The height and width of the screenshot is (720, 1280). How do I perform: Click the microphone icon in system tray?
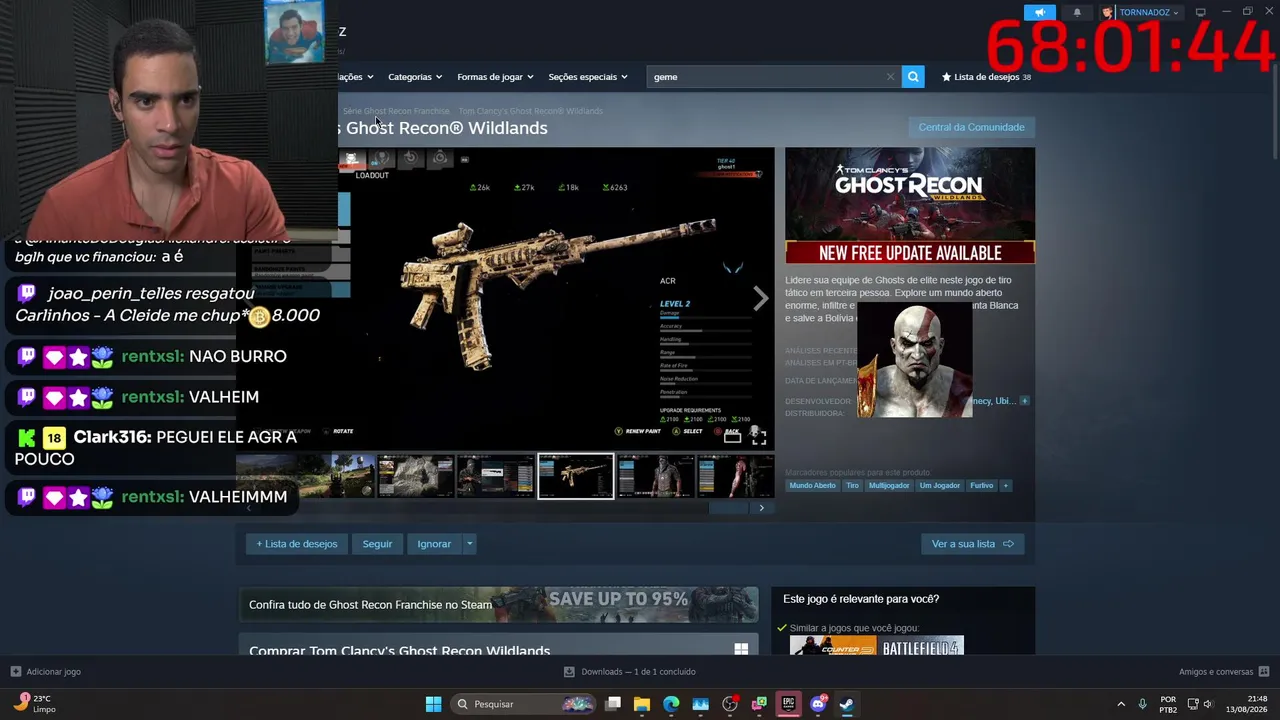click(x=1142, y=704)
